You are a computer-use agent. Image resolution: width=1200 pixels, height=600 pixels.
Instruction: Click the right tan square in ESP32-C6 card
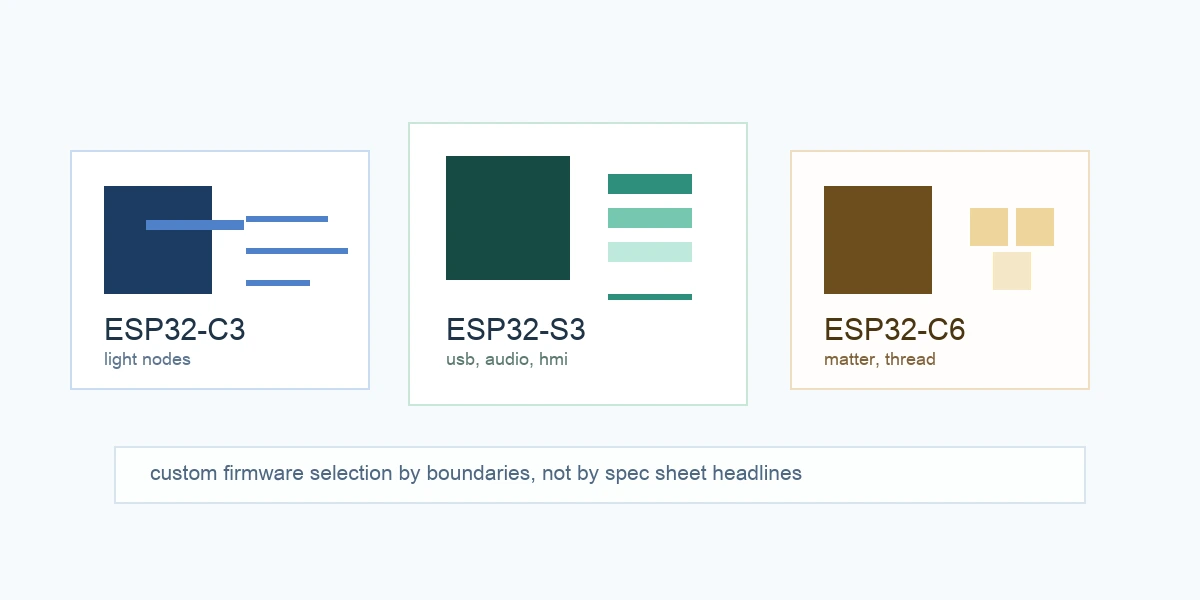(1035, 227)
